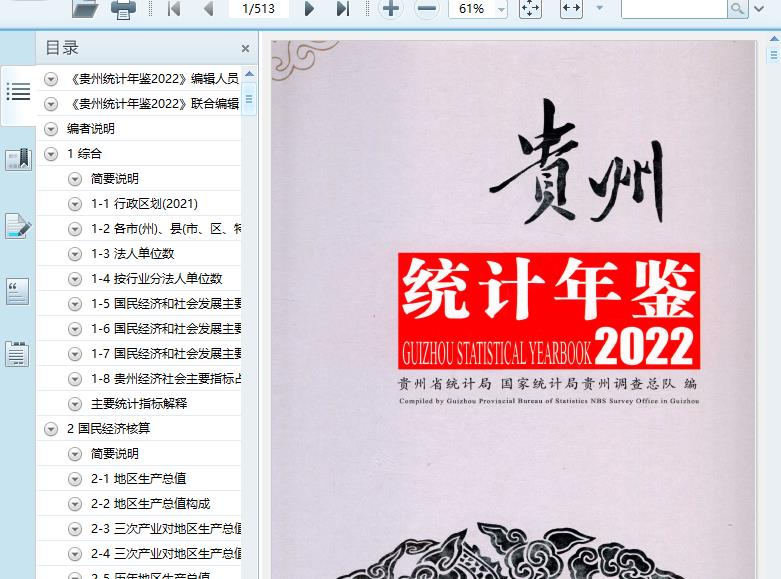Viewport: 781px width, 579px height.
Task: Toggle arrow beside 1-1 行政区划(2021)
Action: [x=75, y=204]
